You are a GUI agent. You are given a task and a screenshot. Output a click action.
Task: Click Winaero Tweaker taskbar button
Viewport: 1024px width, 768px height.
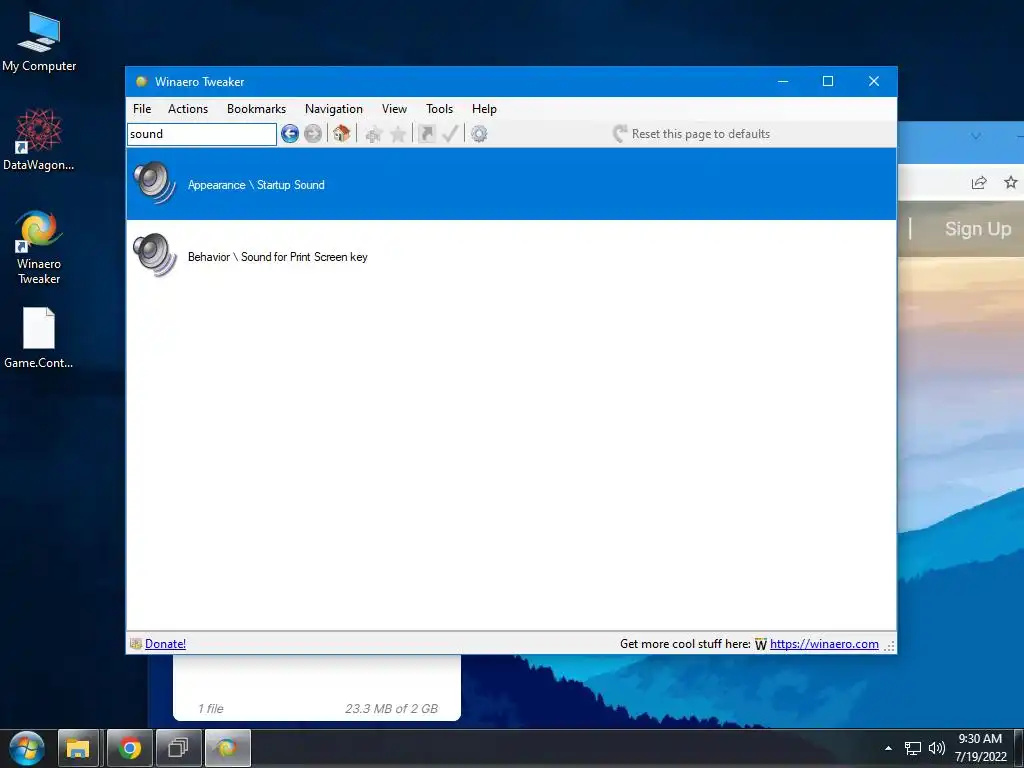228,748
